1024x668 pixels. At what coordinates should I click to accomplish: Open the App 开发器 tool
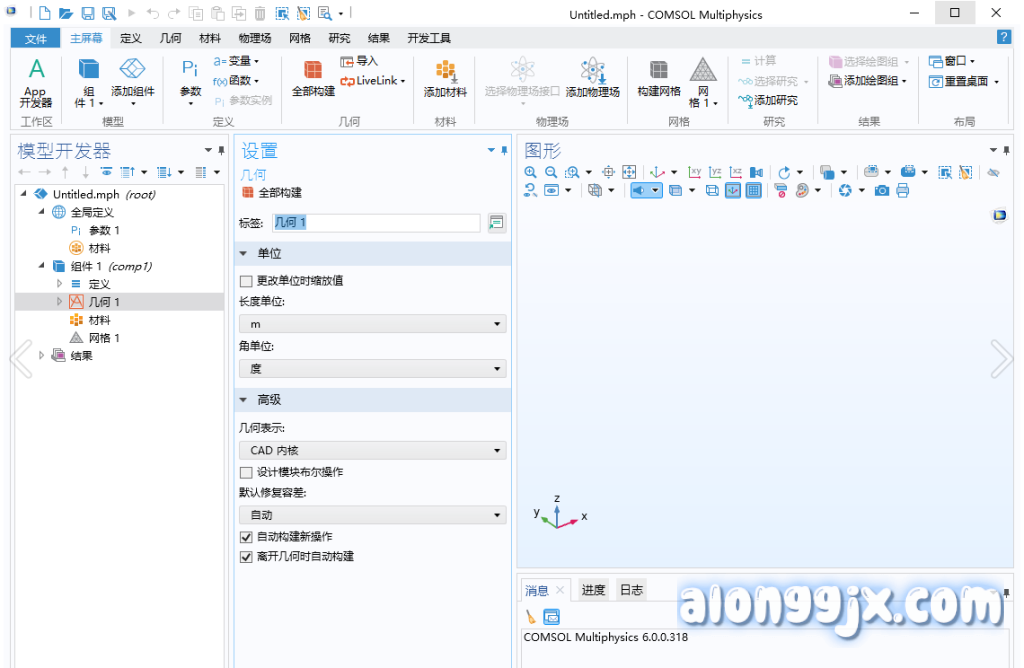[36, 82]
